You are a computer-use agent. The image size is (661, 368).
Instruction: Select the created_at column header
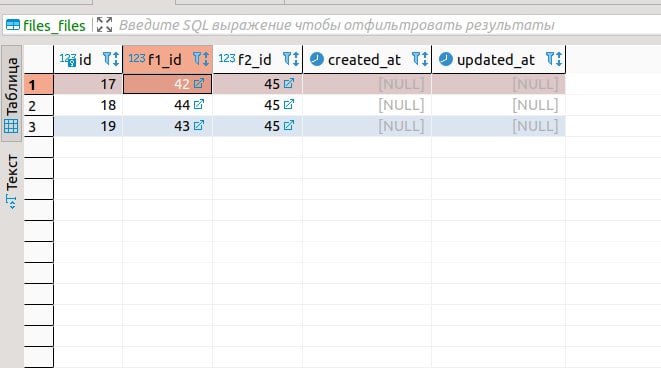(367, 59)
